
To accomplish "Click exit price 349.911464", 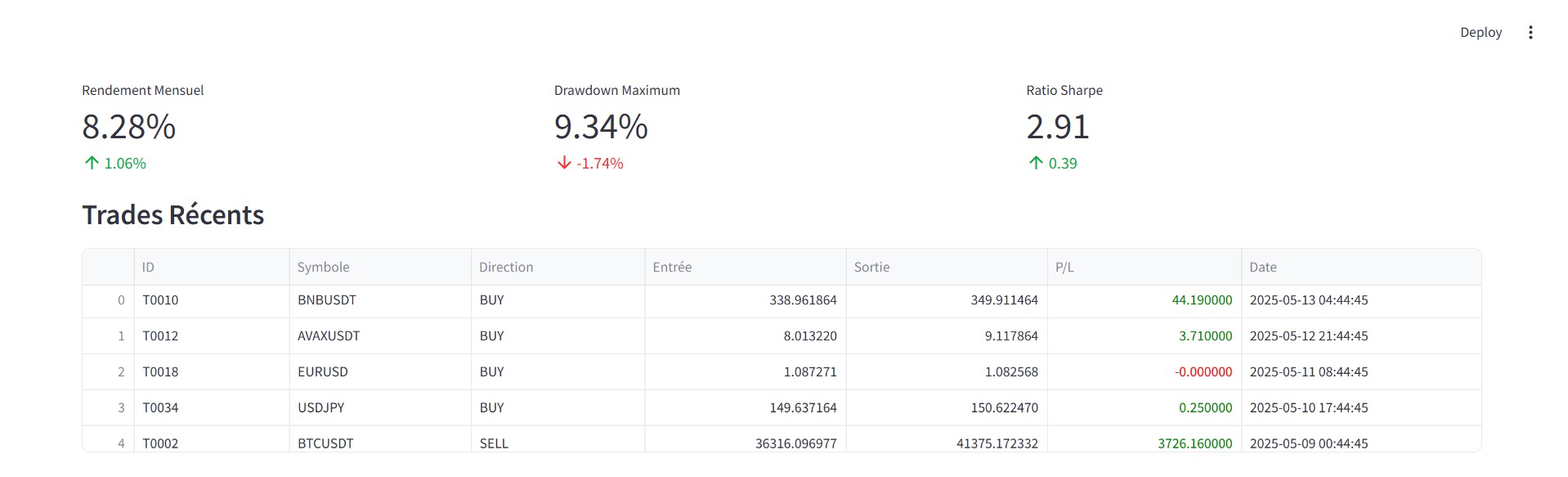I will 947,300.
